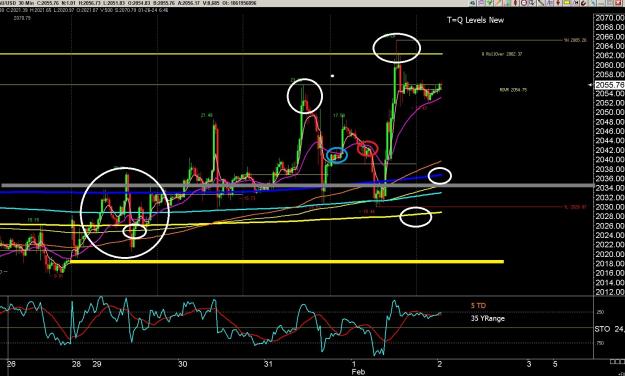Click the zoom-out magnifier icon in top toolbar
This screenshot has width=625, height=376.
(x=524, y=3)
